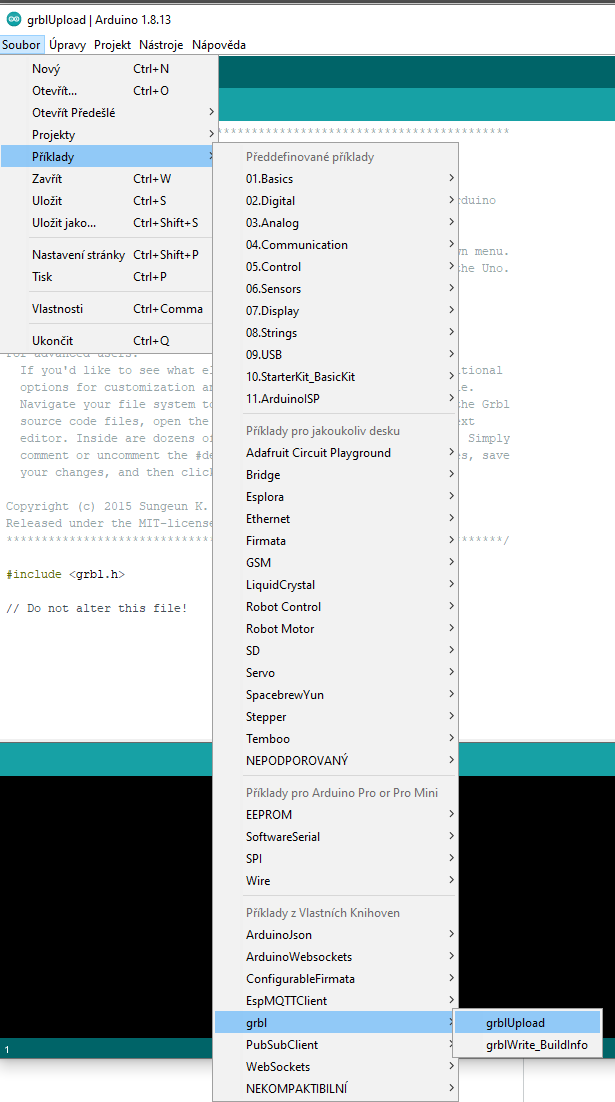This screenshot has height=1102, width=615.
Task: Open the Nástroje menu
Action: (161, 45)
